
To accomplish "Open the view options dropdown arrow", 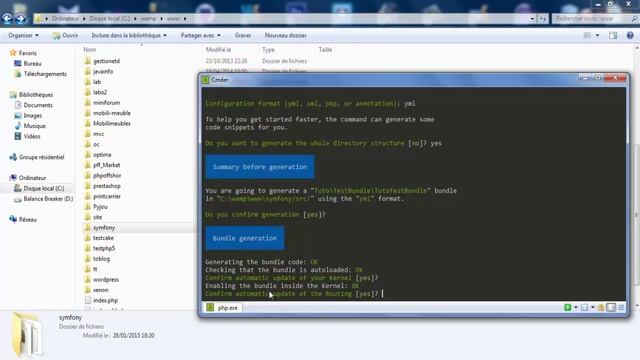I will [x=598, y=36].
